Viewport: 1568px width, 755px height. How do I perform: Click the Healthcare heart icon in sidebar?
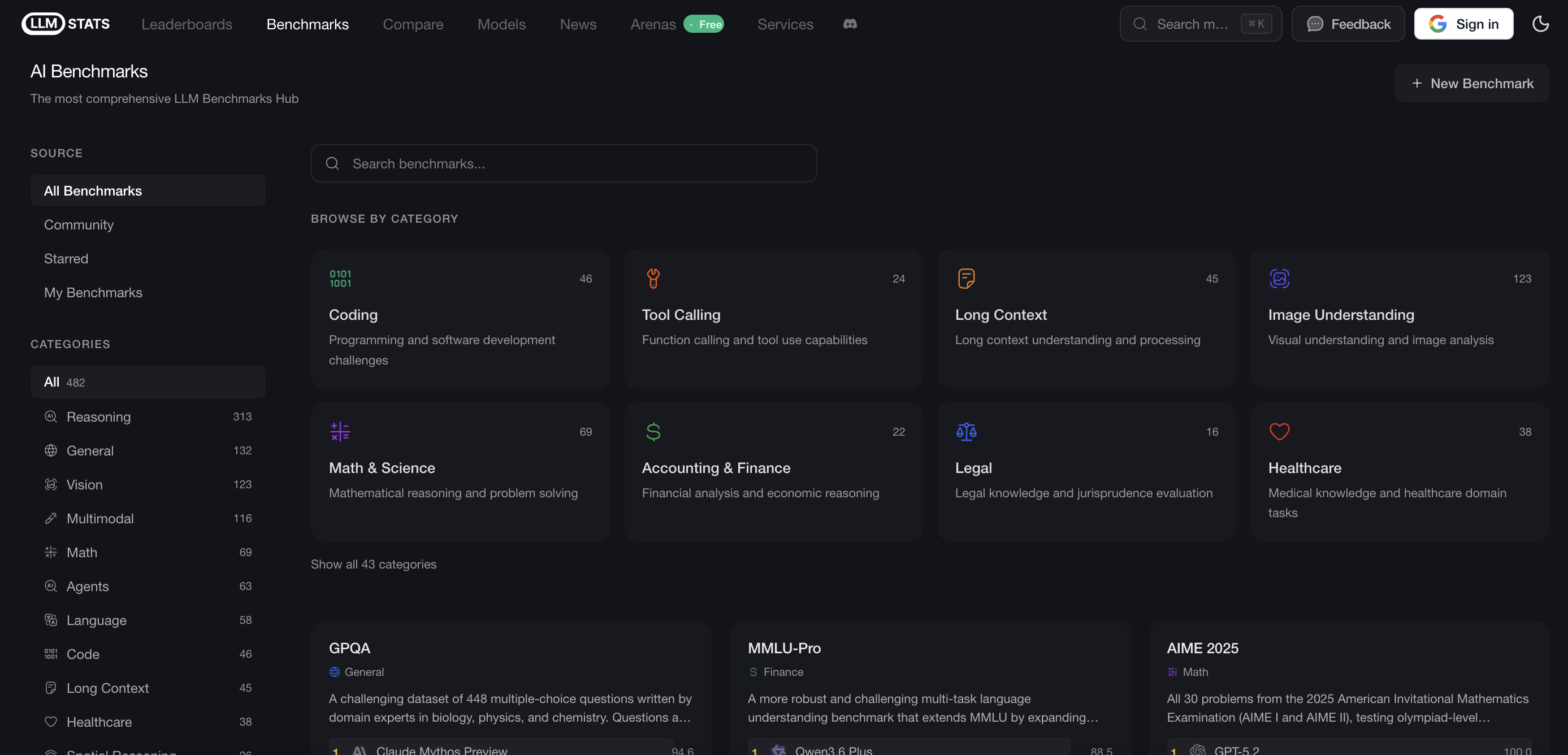coord(51,722)
